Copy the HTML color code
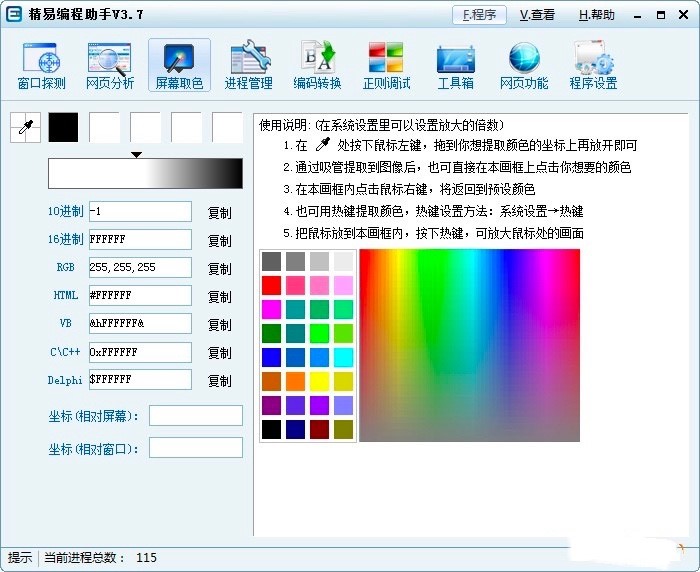 [219, 296]
